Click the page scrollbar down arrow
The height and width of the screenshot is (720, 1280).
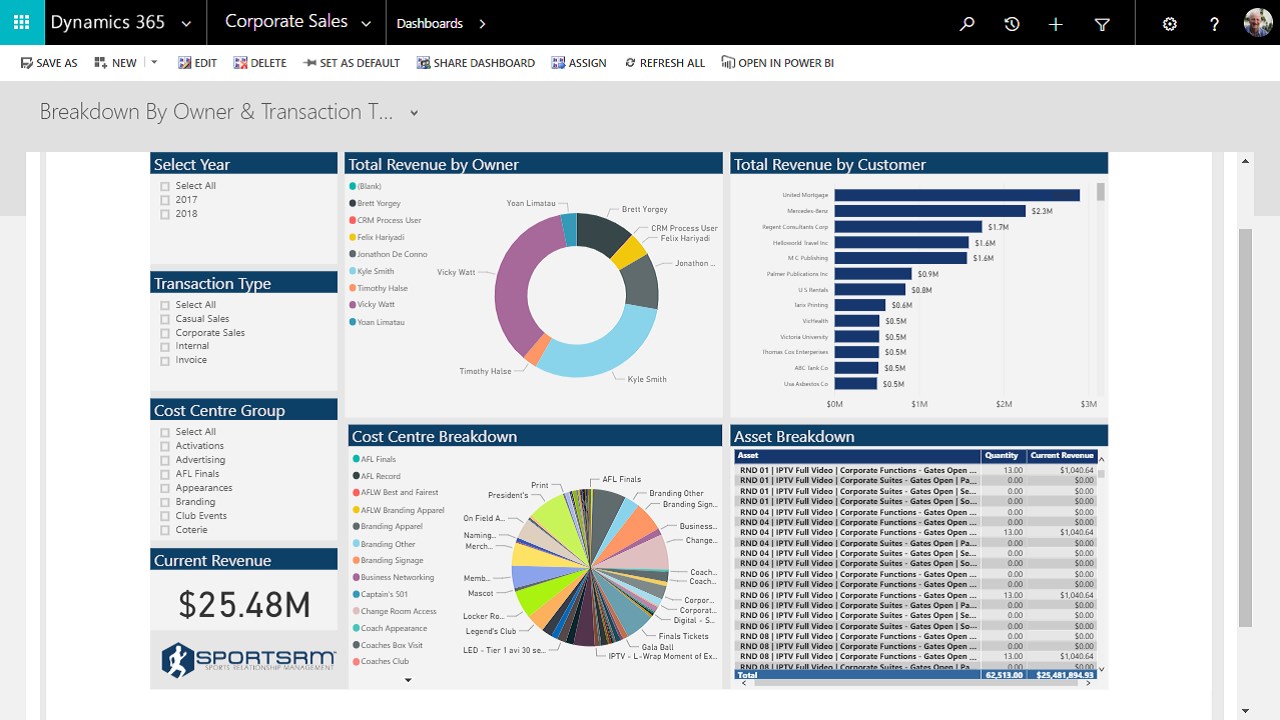pyautogui.click(x=1245, y=711)
